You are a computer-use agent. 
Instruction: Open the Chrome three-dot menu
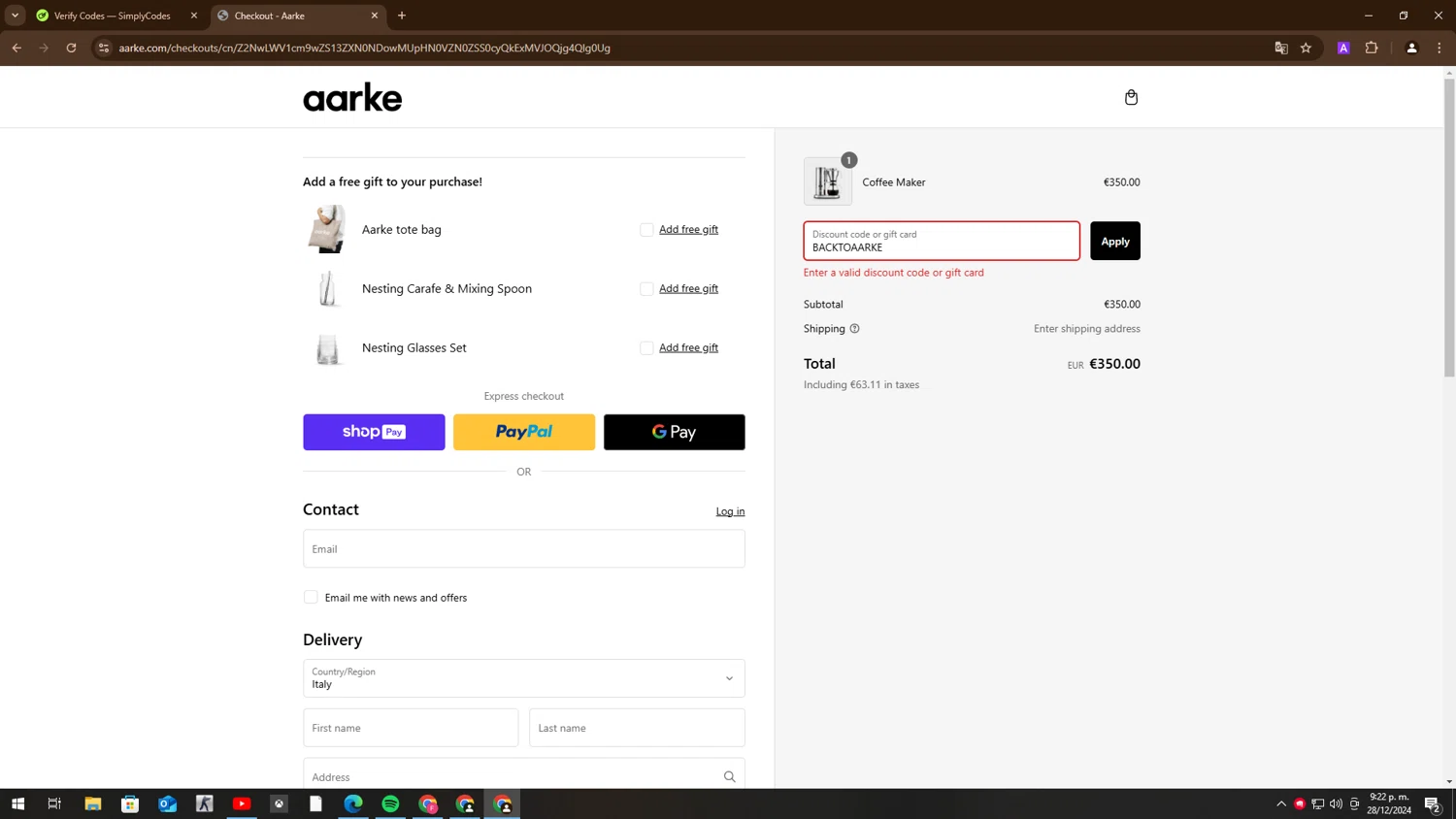tap(1439, 48)
